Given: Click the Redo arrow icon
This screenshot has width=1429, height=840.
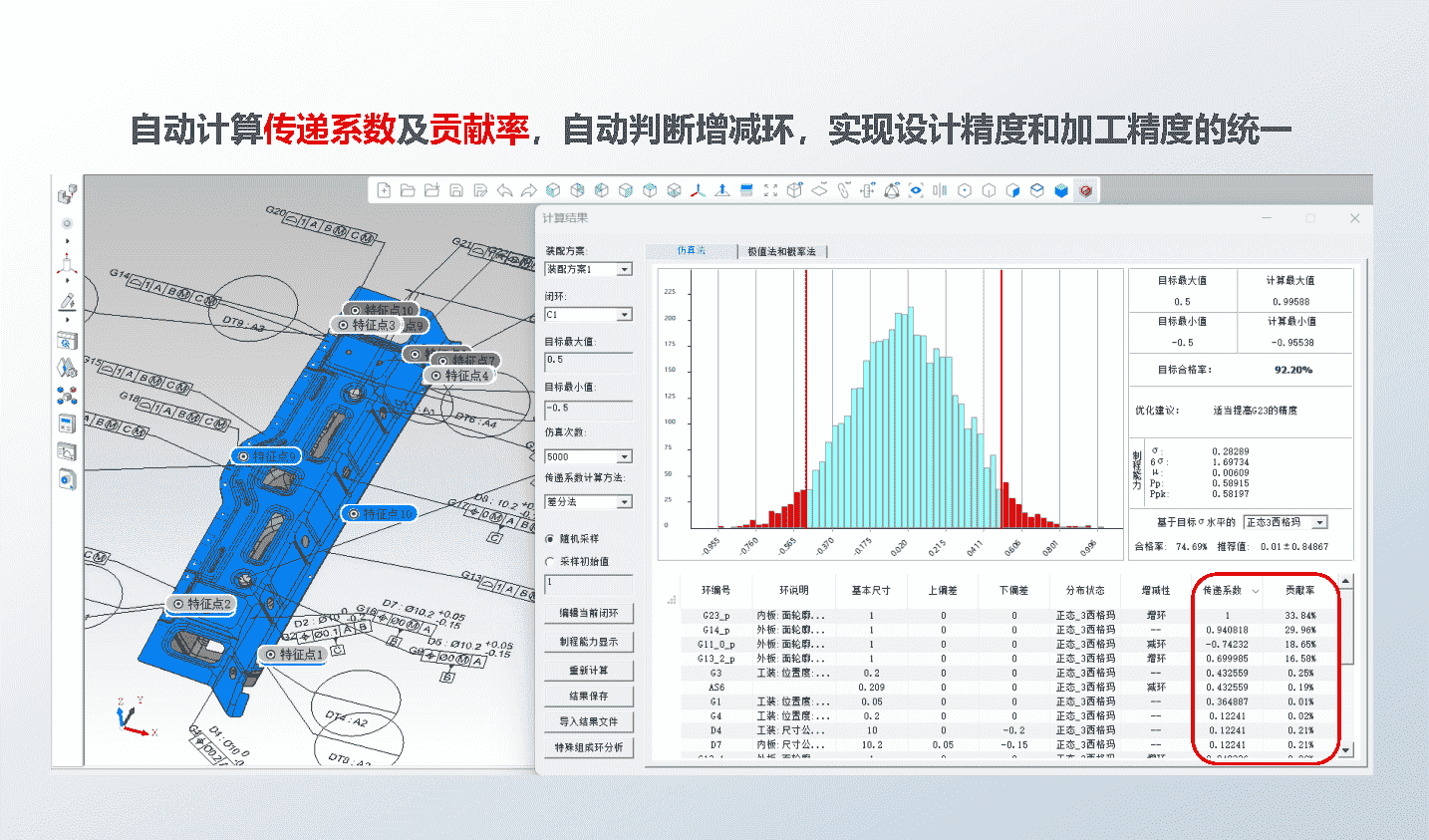Looking at the screenshot, I should pyautogui.click(x=529, y=190).
